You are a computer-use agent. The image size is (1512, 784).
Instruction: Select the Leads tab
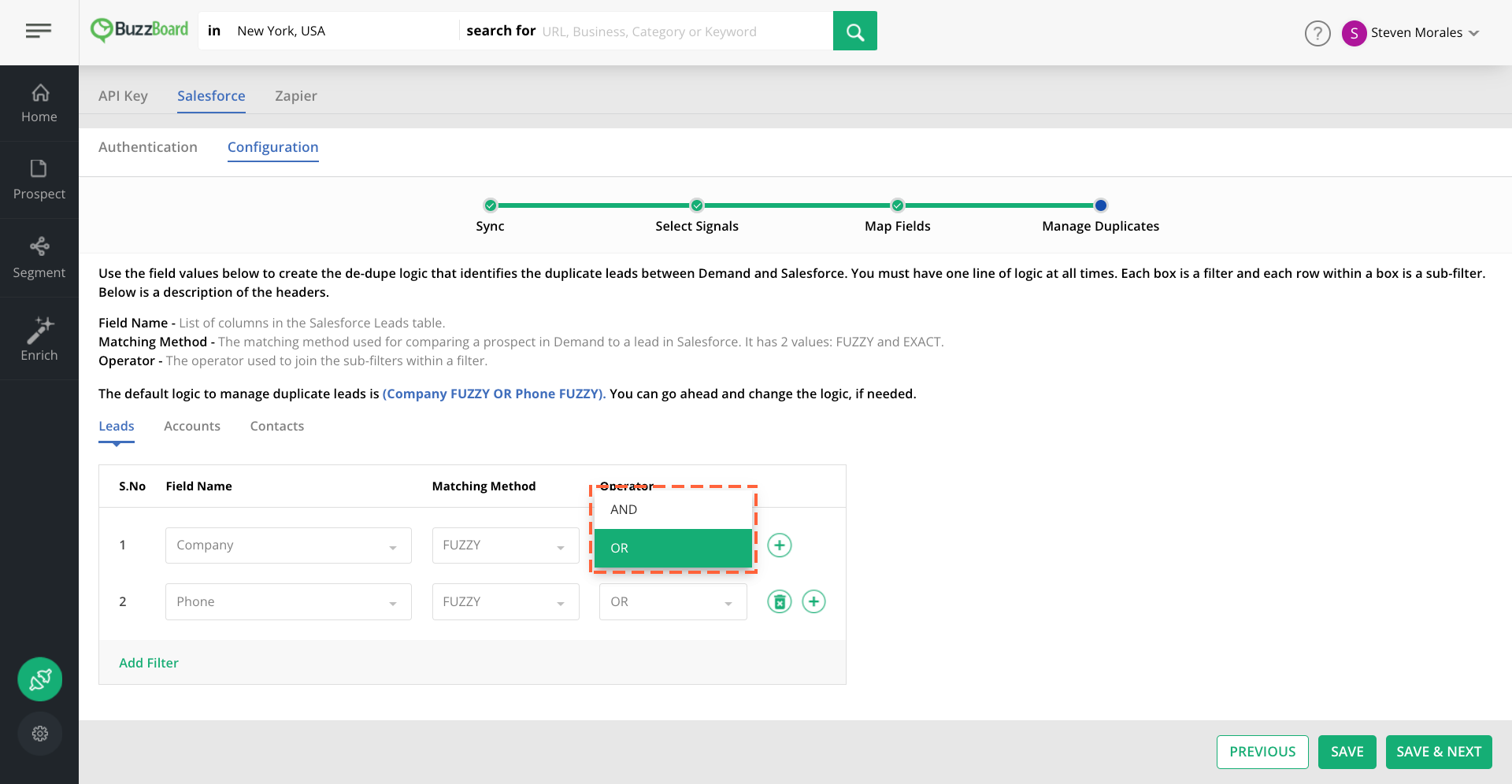(x=117, y=426)
